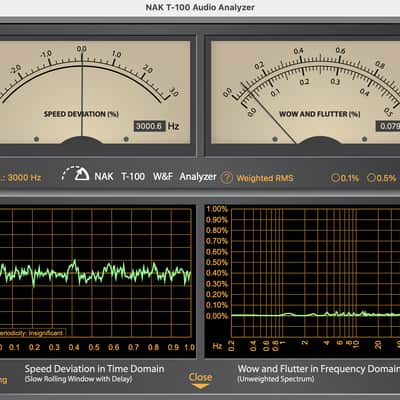Click the orange arrow beneath Close
The height and width of the screenshot is (400, 400).
[x=200, y=386]
